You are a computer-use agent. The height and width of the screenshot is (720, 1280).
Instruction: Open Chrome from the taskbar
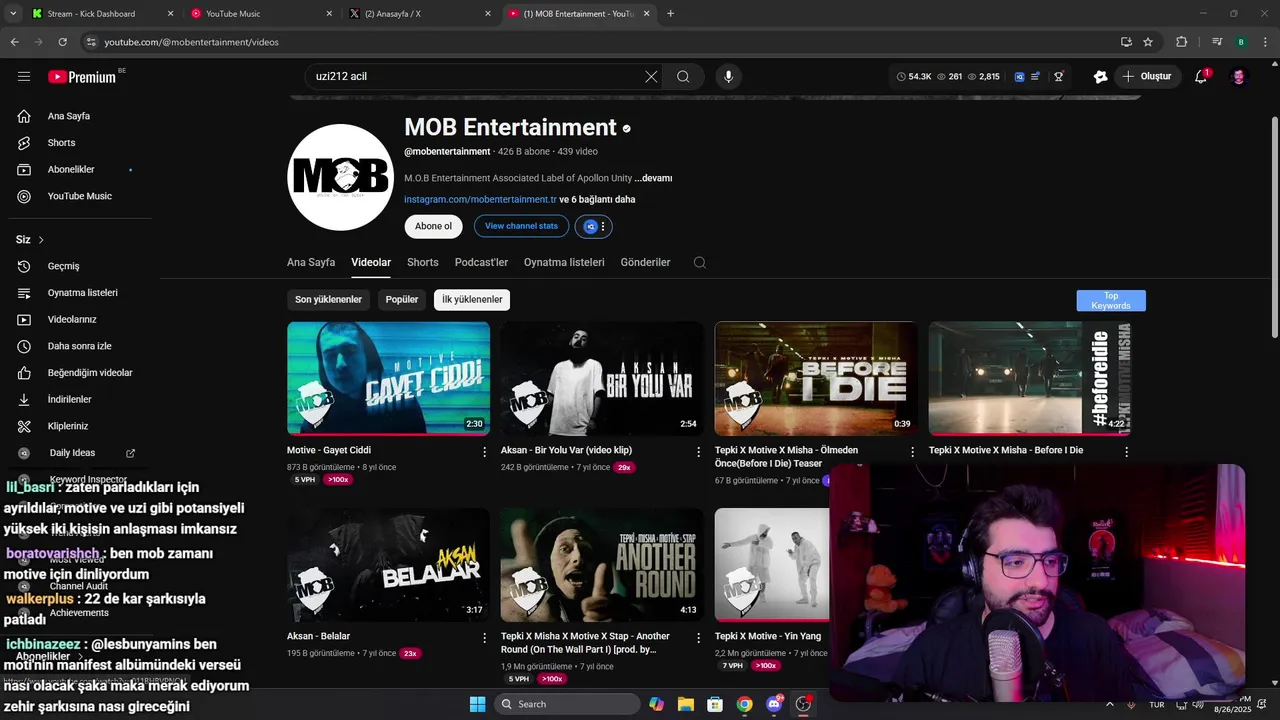pyautogui.click(x=745, y=704)
